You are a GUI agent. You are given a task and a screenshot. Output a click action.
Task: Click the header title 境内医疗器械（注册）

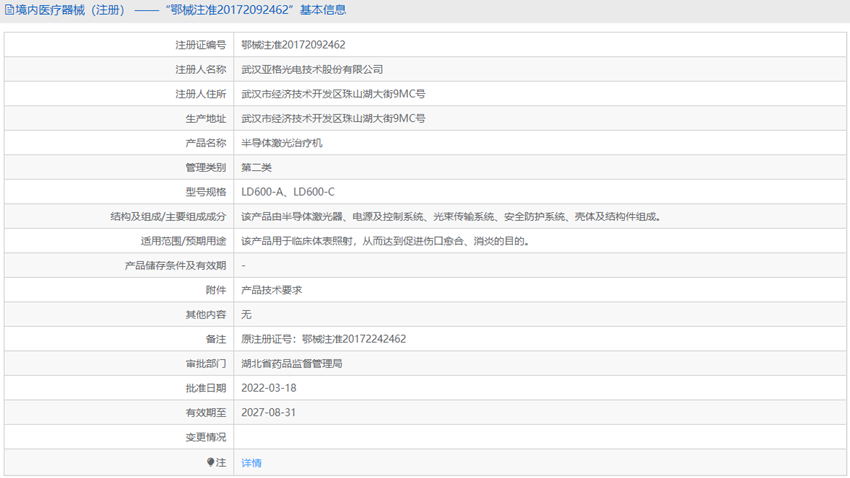(x=70, y=10)
